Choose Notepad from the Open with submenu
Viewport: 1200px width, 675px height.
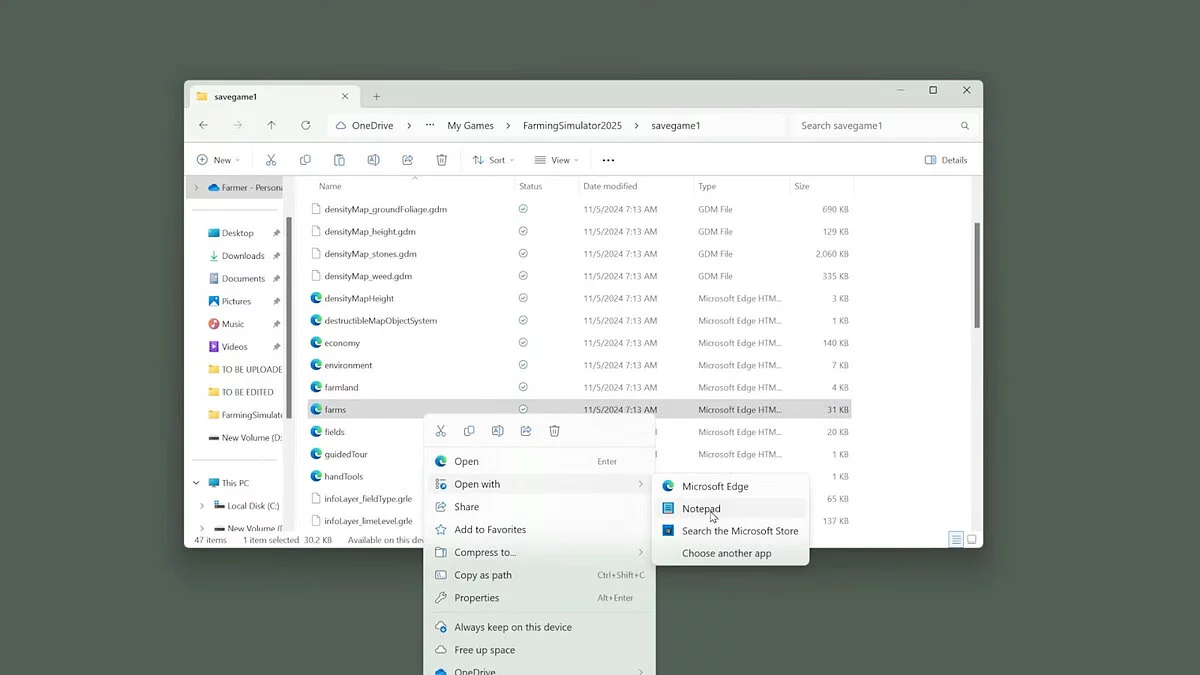click(701, 509)
